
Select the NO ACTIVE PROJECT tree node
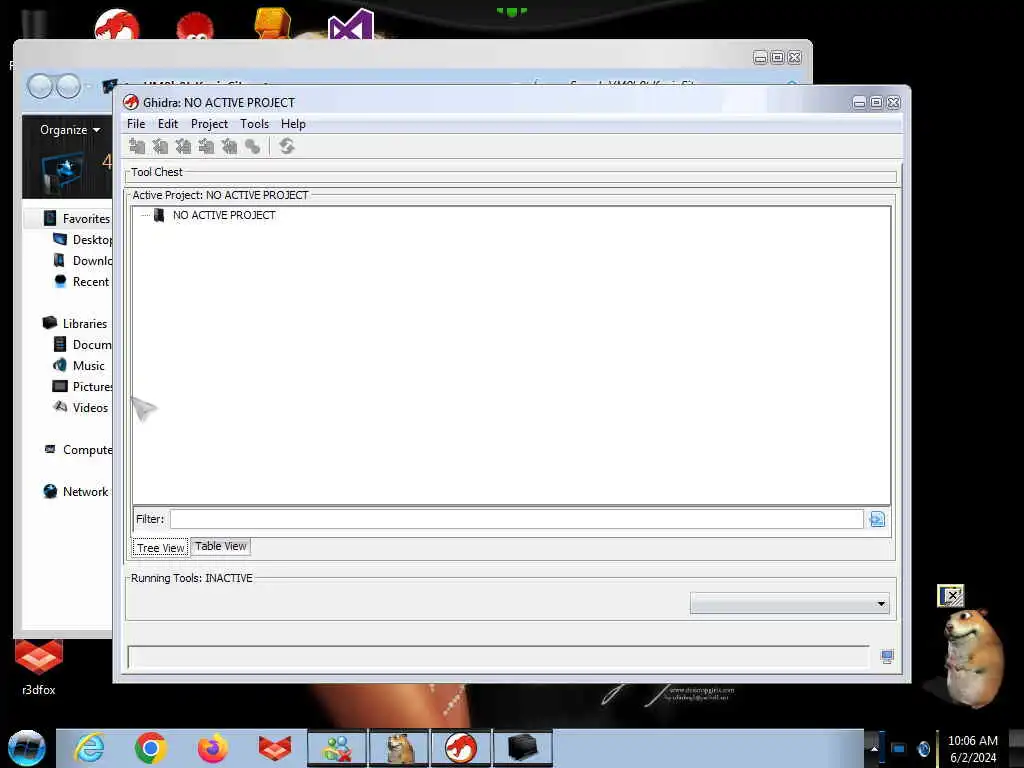[x=224, y=215]
